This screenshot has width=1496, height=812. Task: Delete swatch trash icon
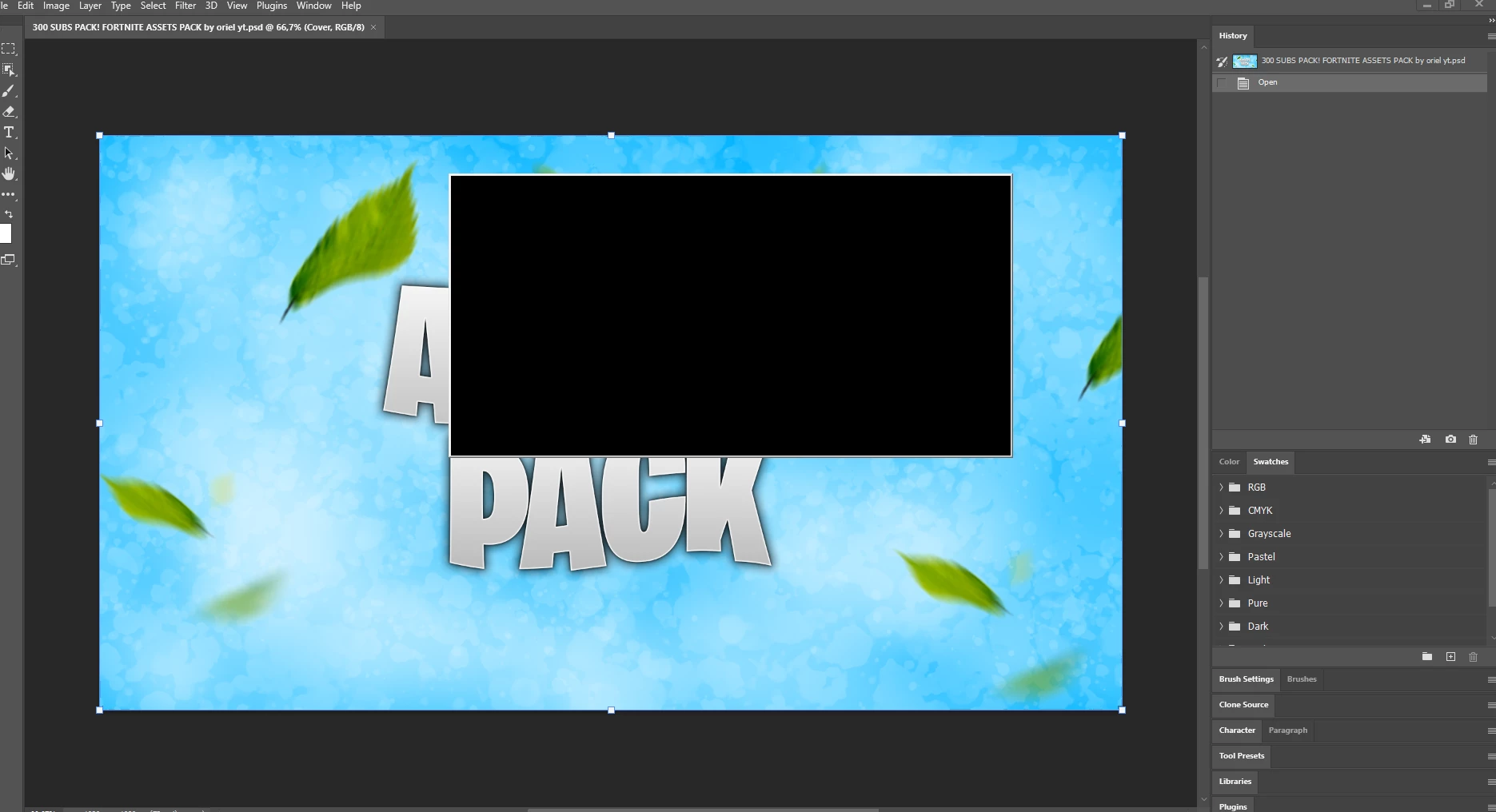click(1474, 657)
